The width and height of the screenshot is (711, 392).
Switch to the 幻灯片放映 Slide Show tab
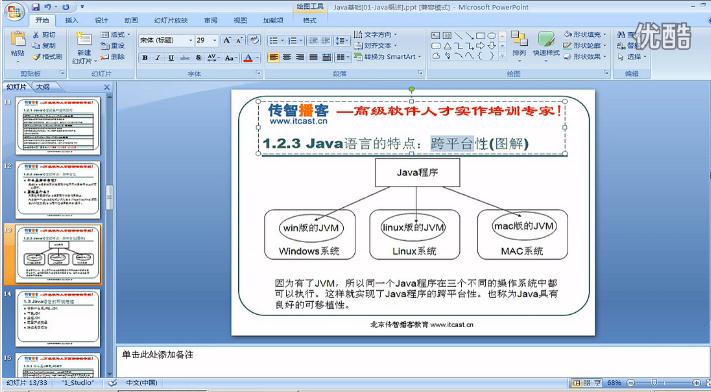tap(170, 20)
